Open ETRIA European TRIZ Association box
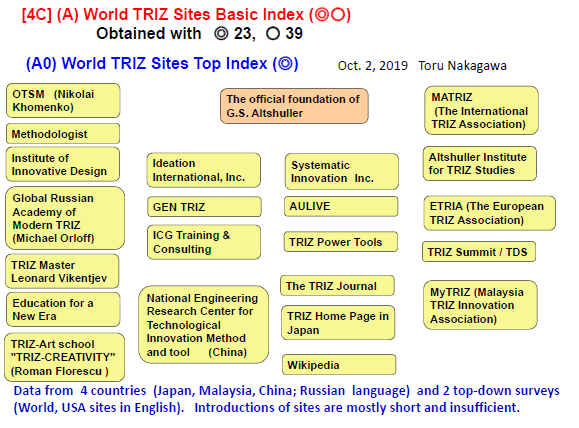Screen dimensions: 579x428 (x=490, y=213)
